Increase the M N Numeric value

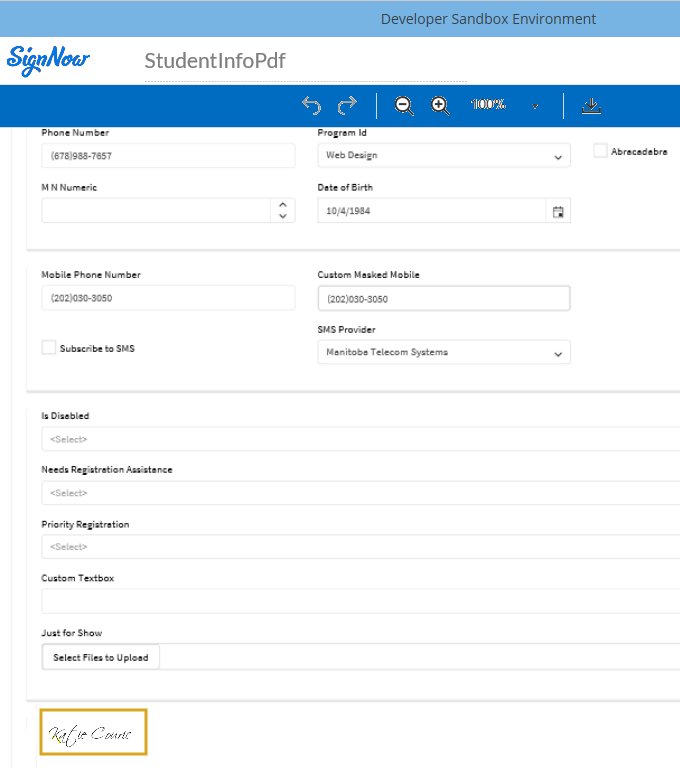click(283, 205)
